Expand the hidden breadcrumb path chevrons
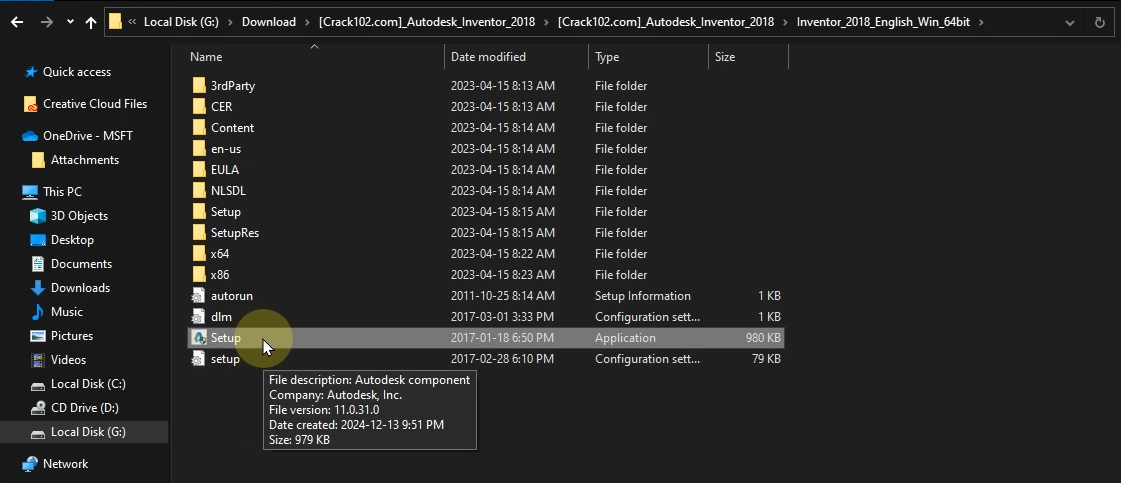Image resolution: width=1121 pixels, height=483 pixels. pos(132,21)
